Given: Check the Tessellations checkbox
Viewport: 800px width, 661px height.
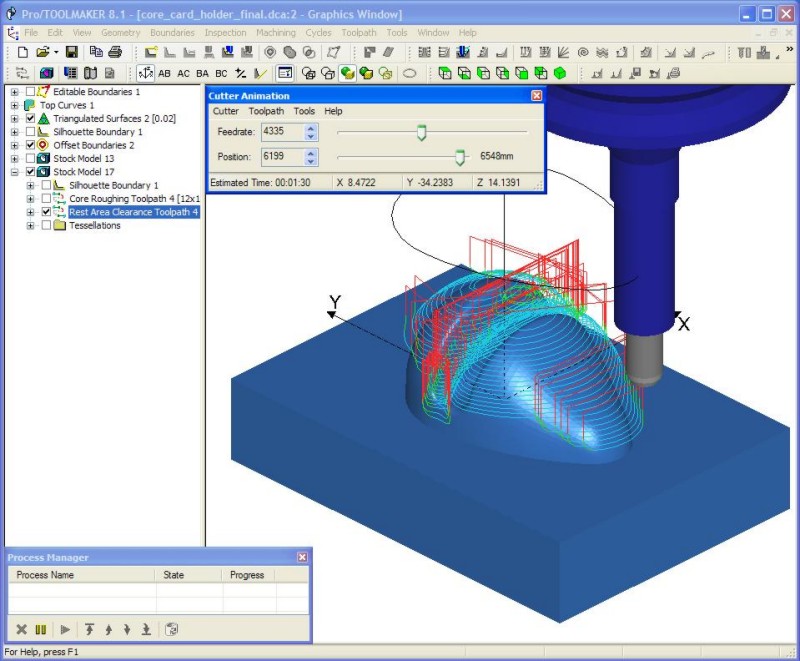Looking at the screenshot, I should pyautogui.click(x=46, y=225).
